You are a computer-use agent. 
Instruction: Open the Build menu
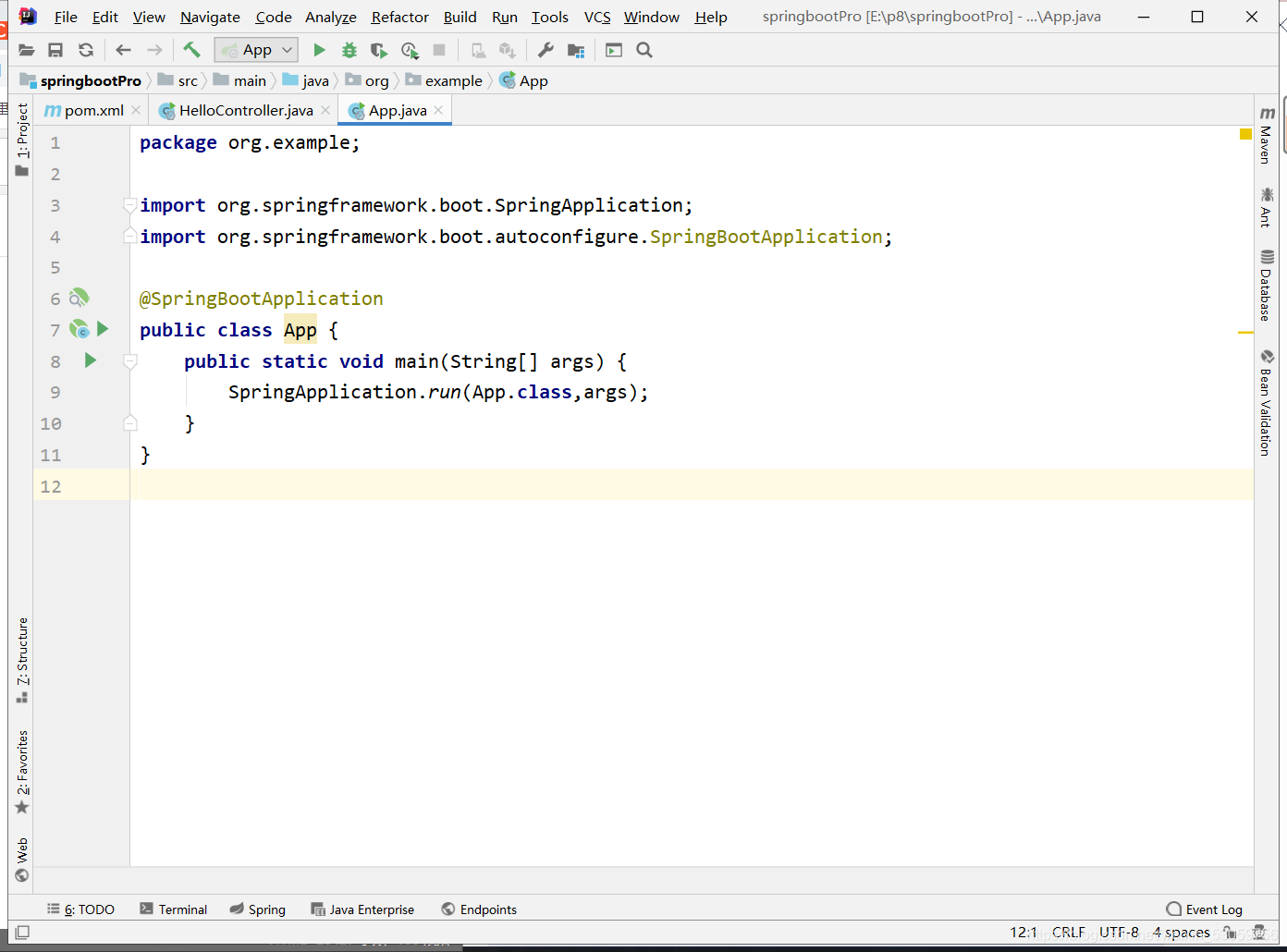(x=460, y=17)
